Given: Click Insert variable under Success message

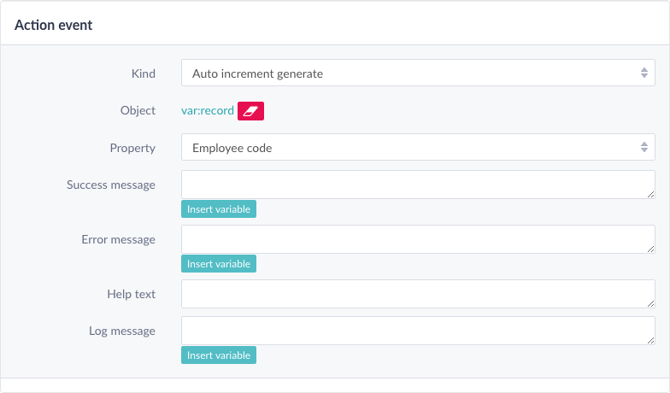Looking at the screenshot, I should coord(218,209).
